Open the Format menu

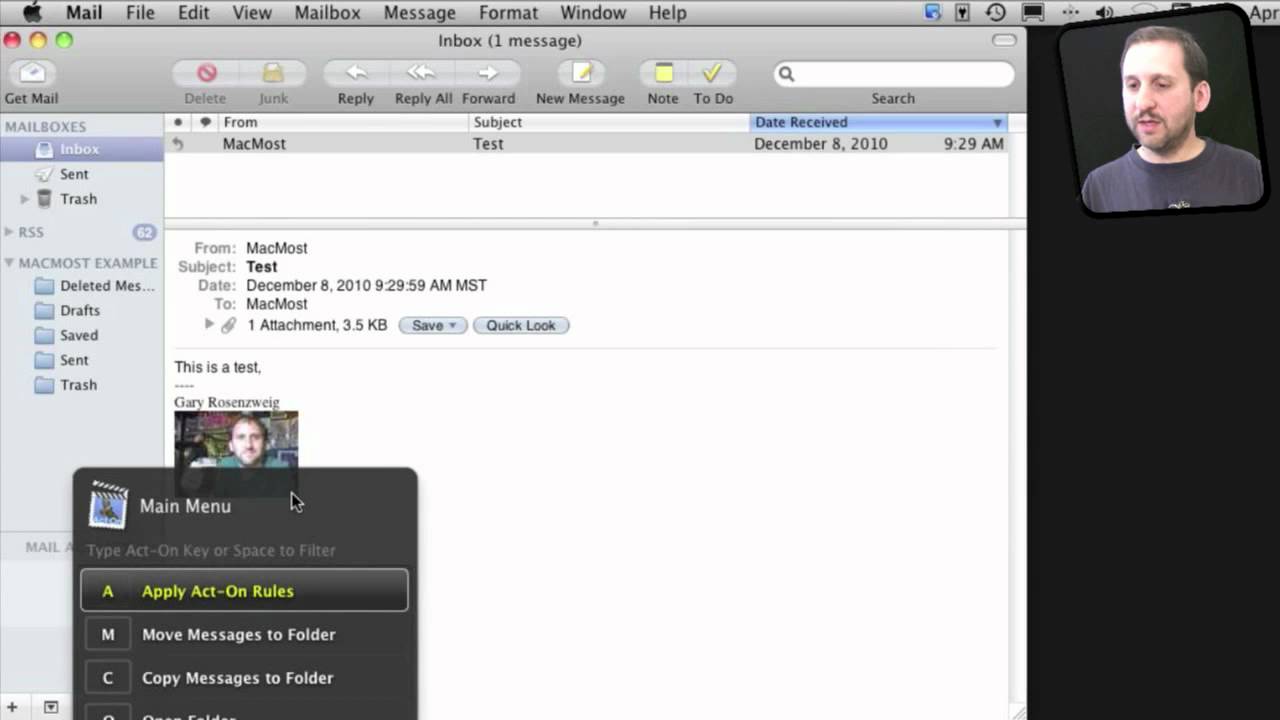(508, 12)
